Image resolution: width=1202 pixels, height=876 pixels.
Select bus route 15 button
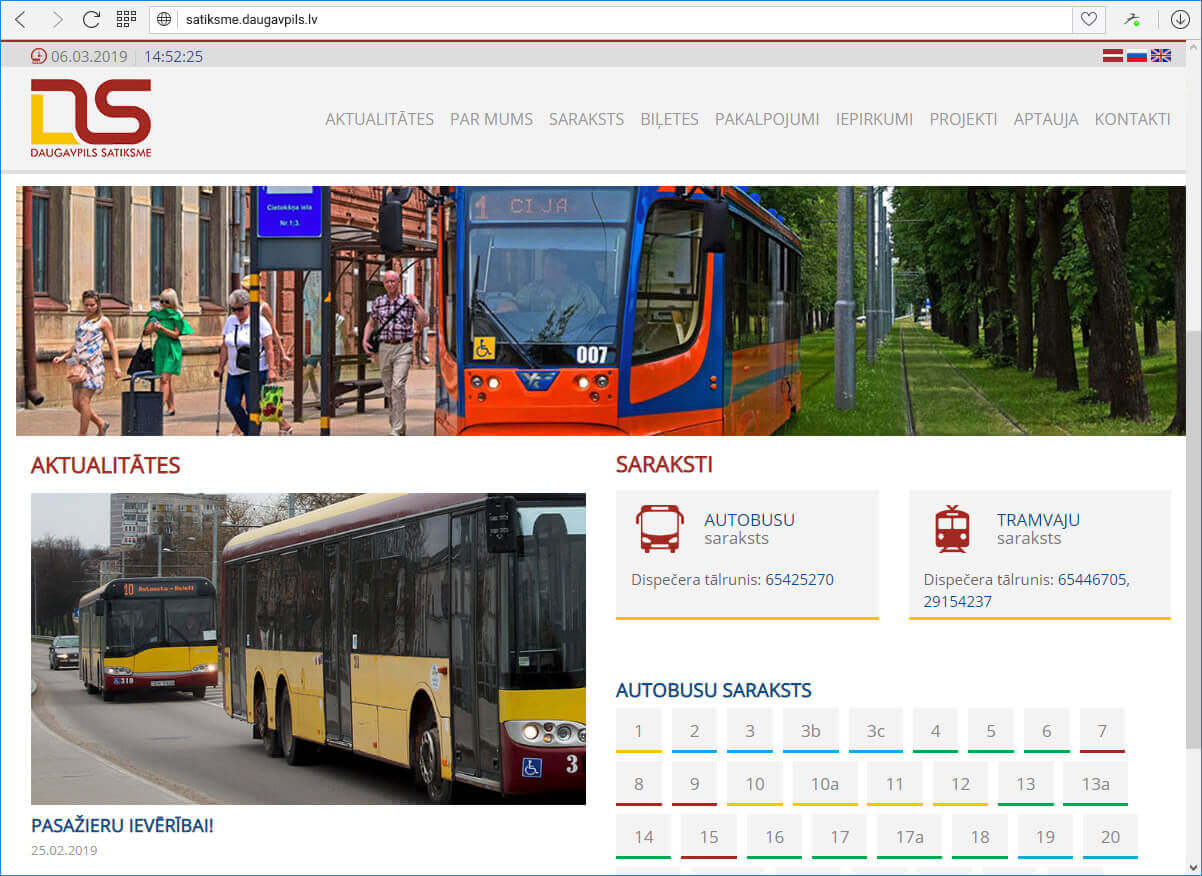pos(709,836)
